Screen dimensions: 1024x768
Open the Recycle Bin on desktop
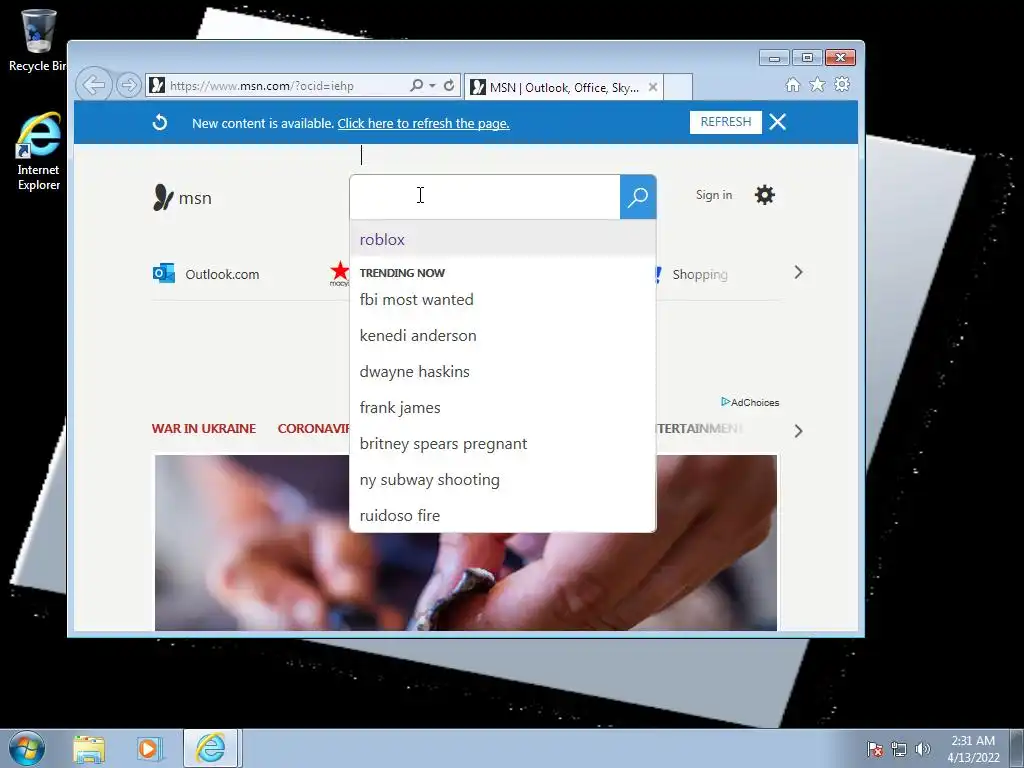pos(38,40)
